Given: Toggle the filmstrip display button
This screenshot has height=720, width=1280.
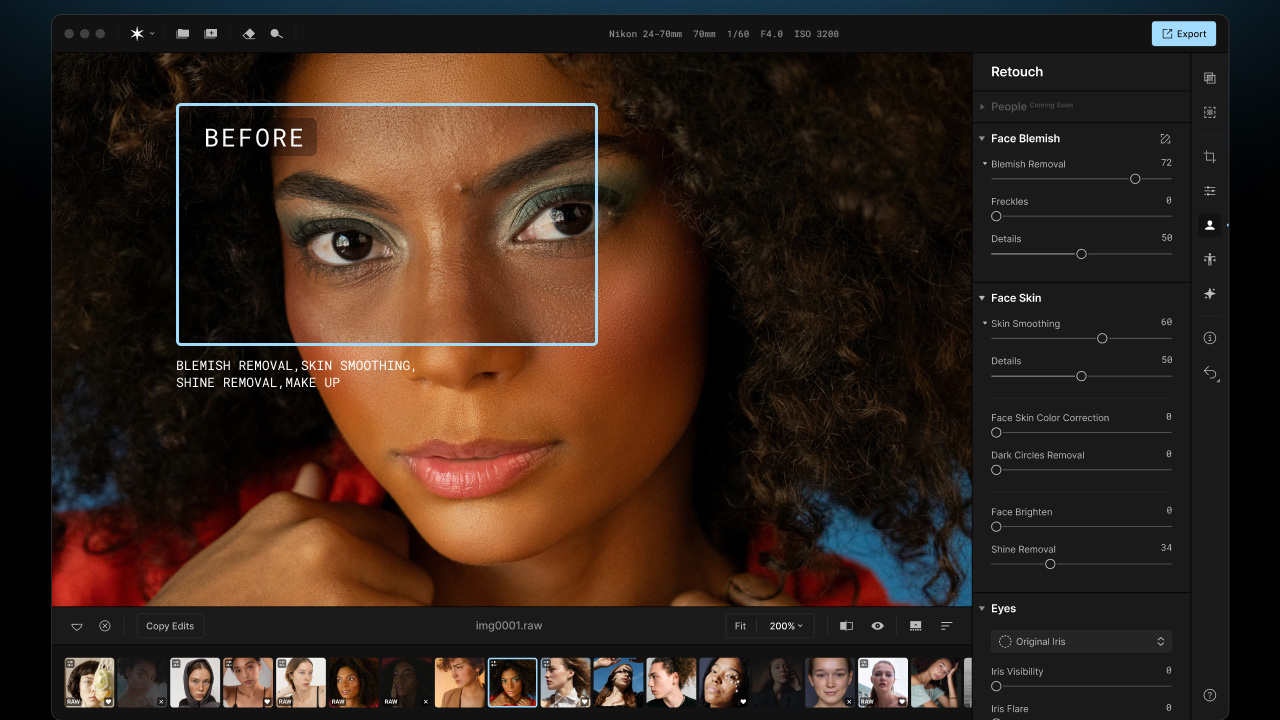Looking at the screenshot, I should (915, 626).
